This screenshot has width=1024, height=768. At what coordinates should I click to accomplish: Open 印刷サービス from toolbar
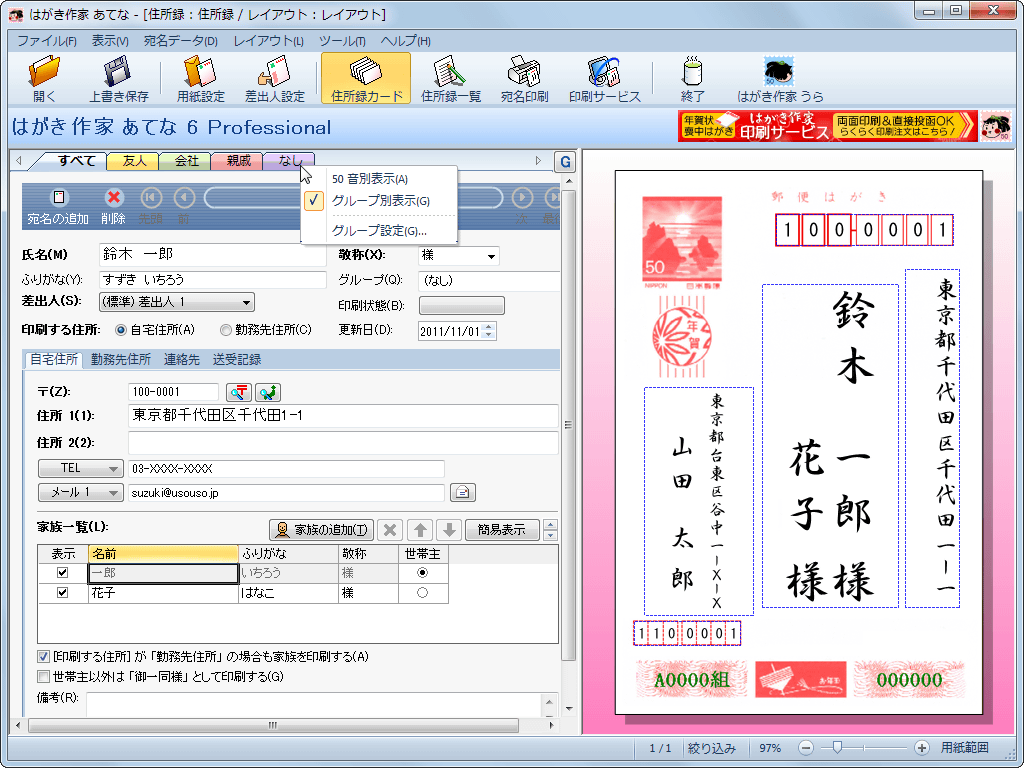click(605, 78)
